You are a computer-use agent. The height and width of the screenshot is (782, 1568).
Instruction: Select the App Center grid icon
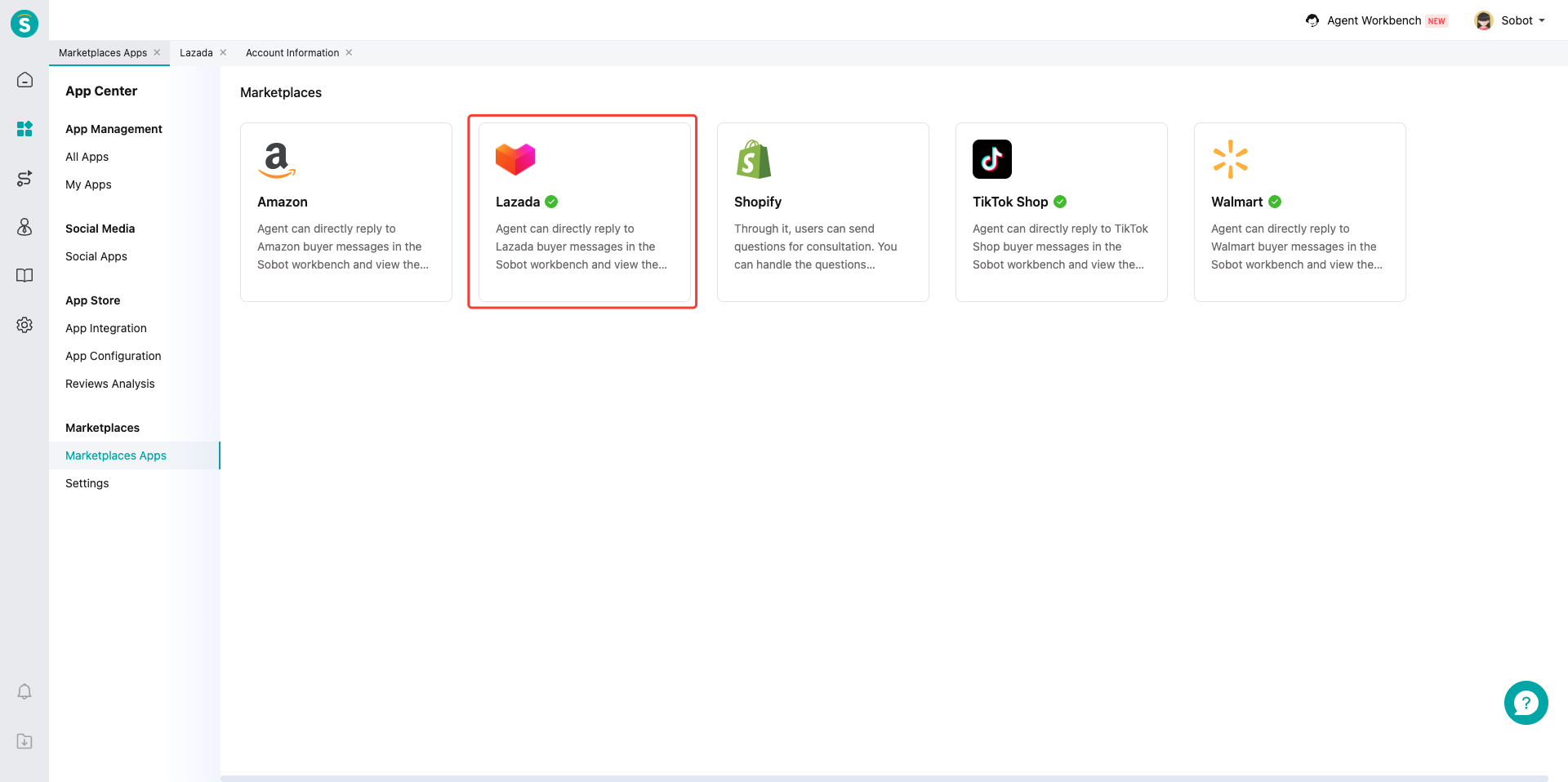(24, 129)
